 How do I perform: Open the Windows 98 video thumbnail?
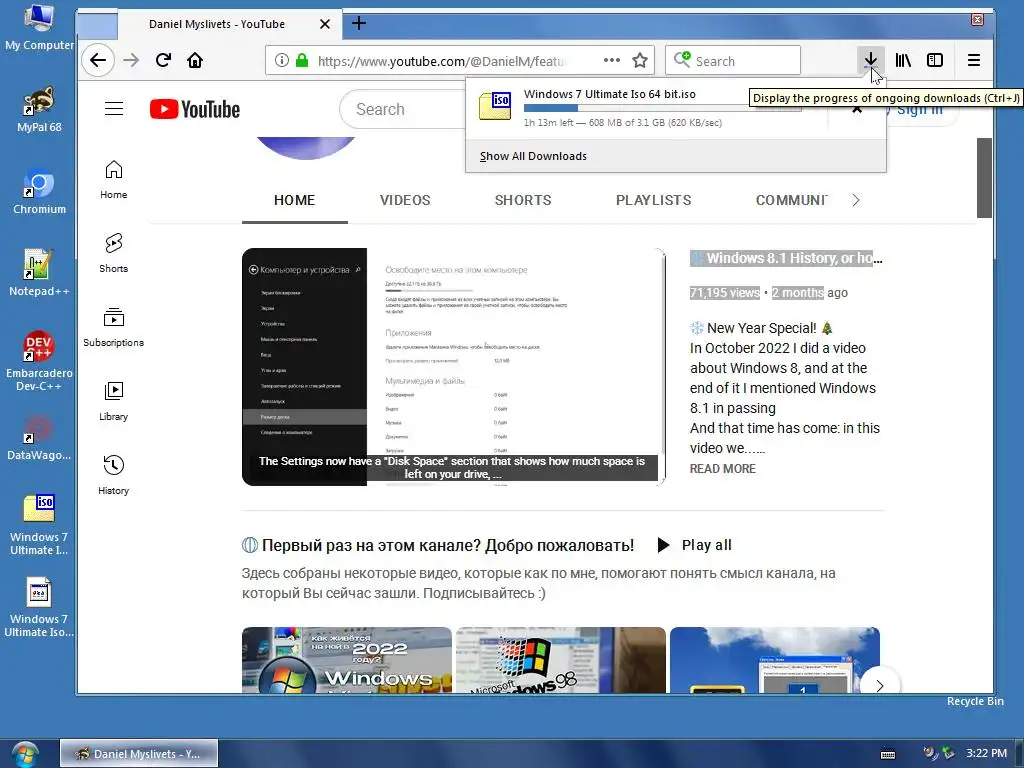(561, 660)
